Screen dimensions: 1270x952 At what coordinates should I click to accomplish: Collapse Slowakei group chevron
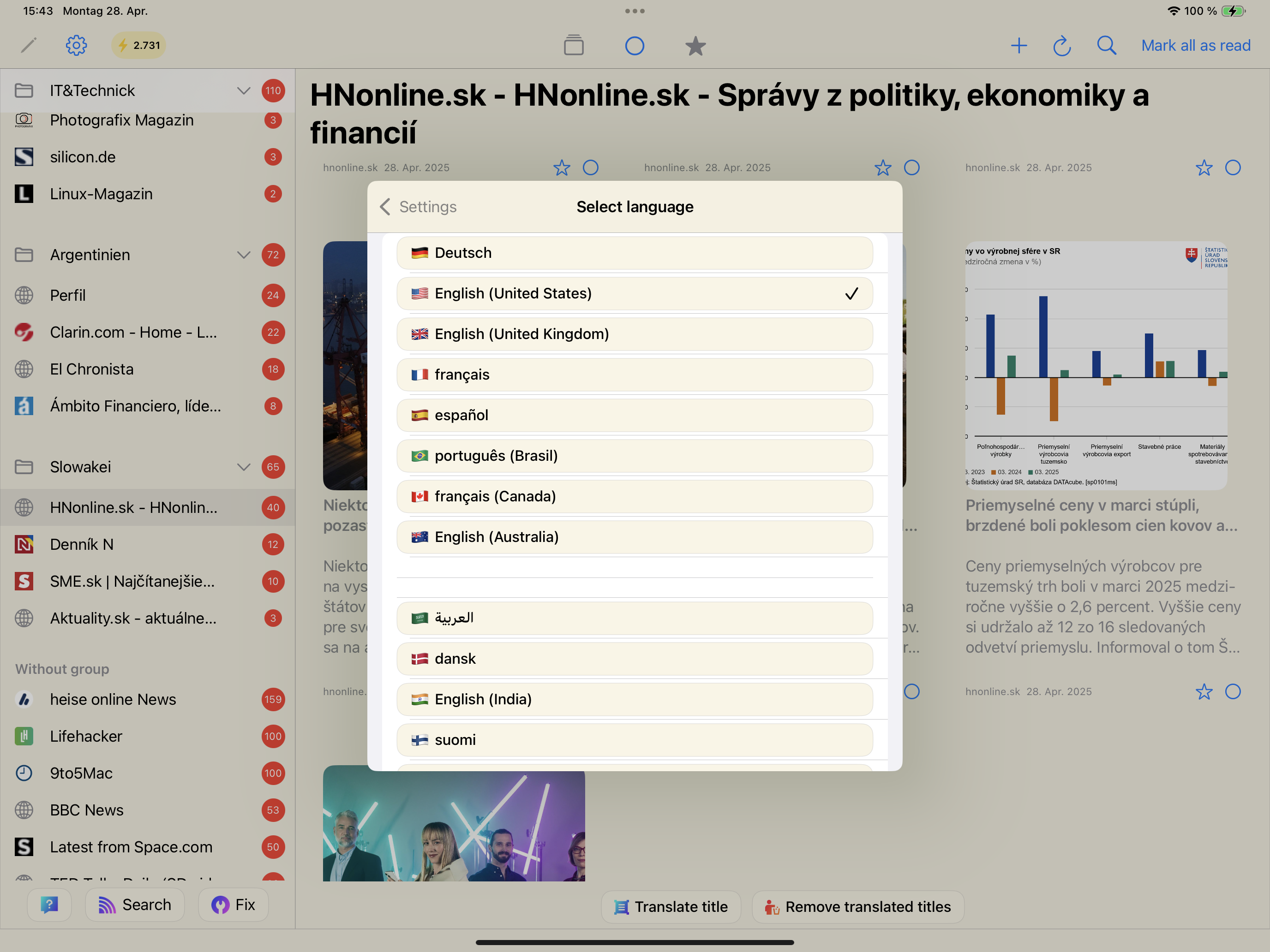click(x=244, y=467)
